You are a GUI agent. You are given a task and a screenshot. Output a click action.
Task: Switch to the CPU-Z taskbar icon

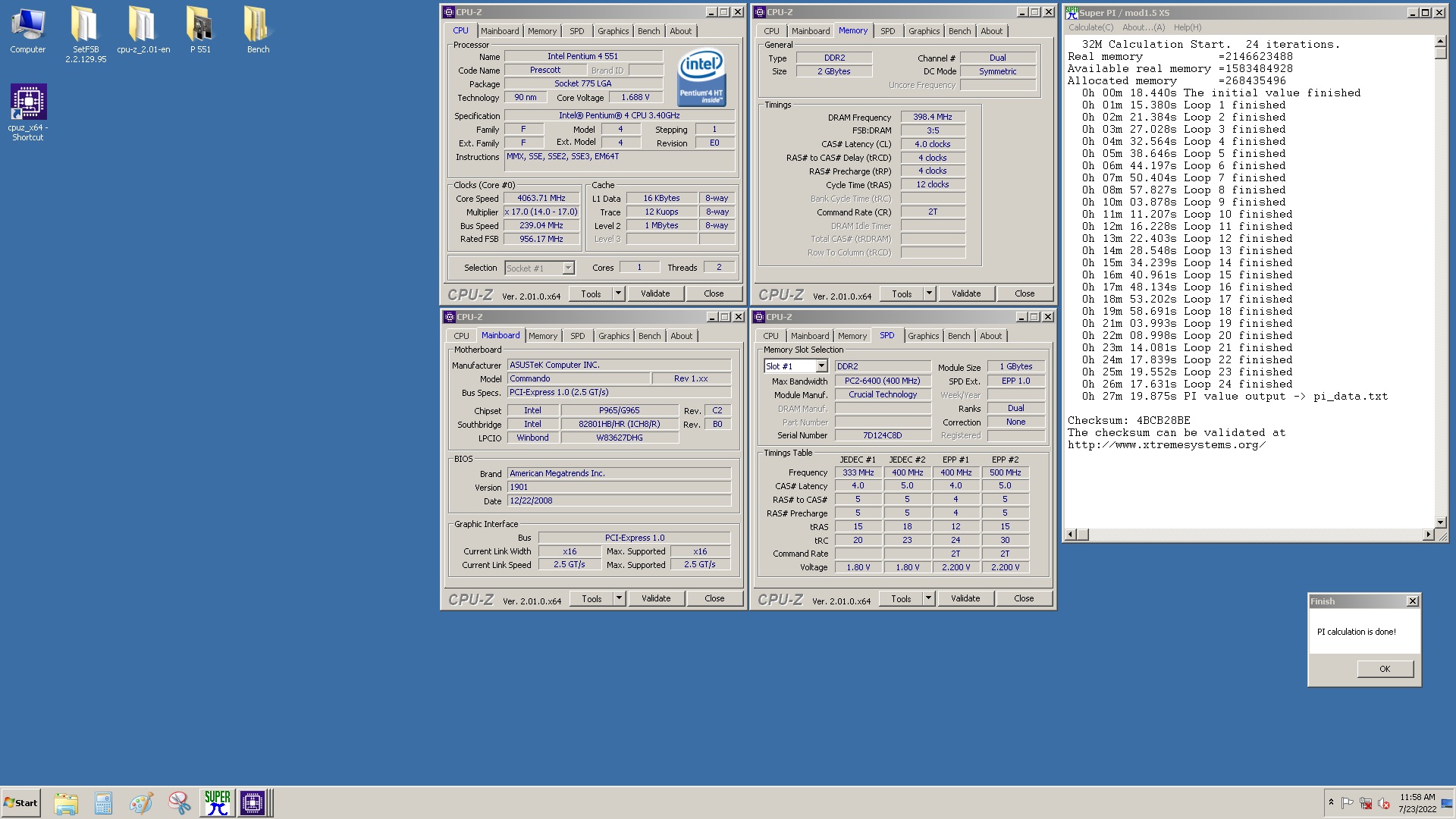[253, 803]
